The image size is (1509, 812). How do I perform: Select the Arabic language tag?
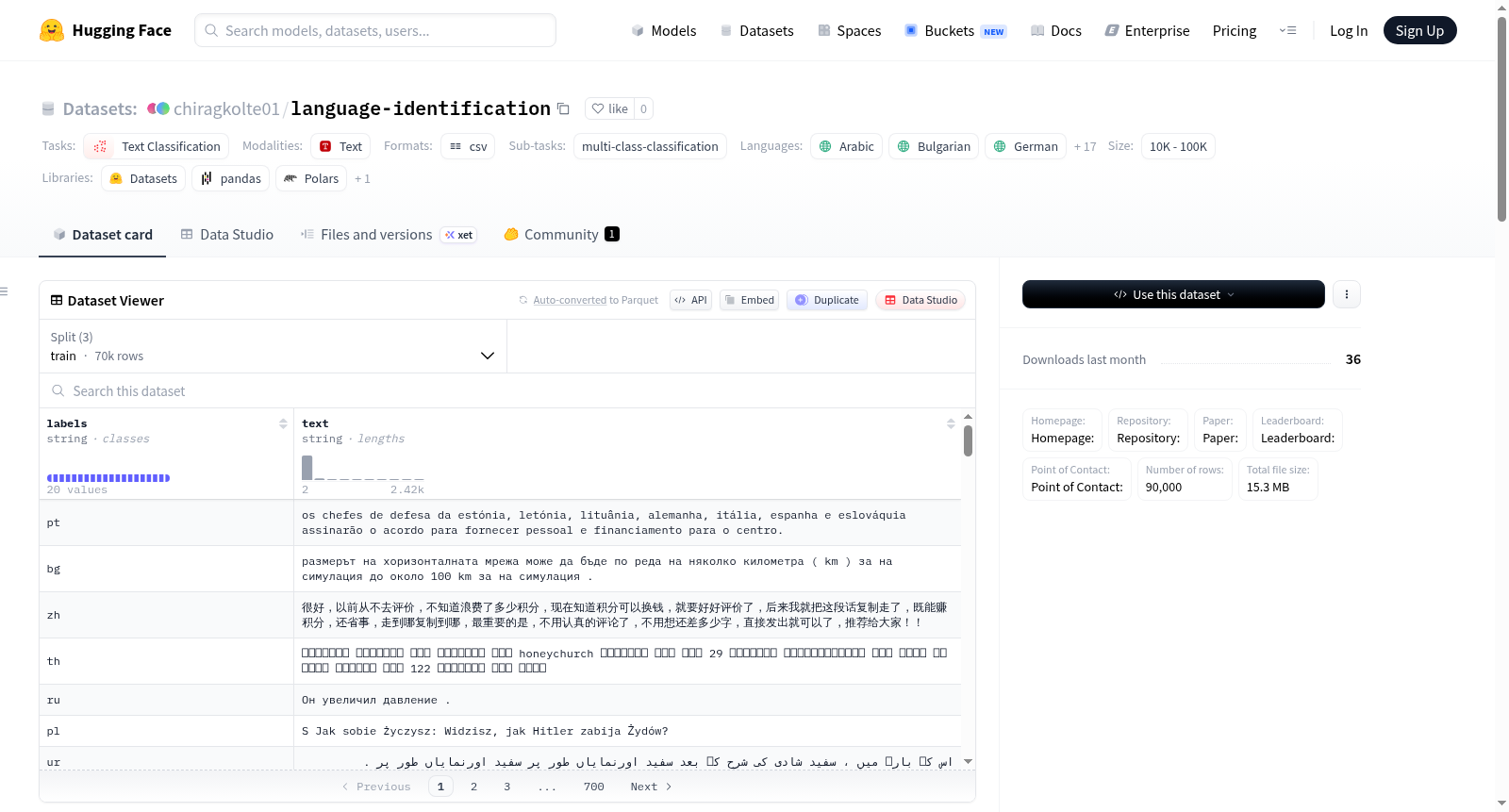pyautogui.click(x=846, y=146)
